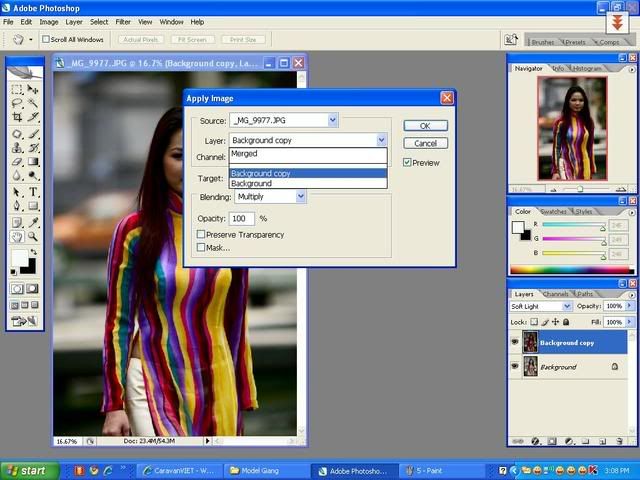Click the foreground color swatch in toolbox
The width and height of the screenshot is (640, 480).
pos(20,257)
